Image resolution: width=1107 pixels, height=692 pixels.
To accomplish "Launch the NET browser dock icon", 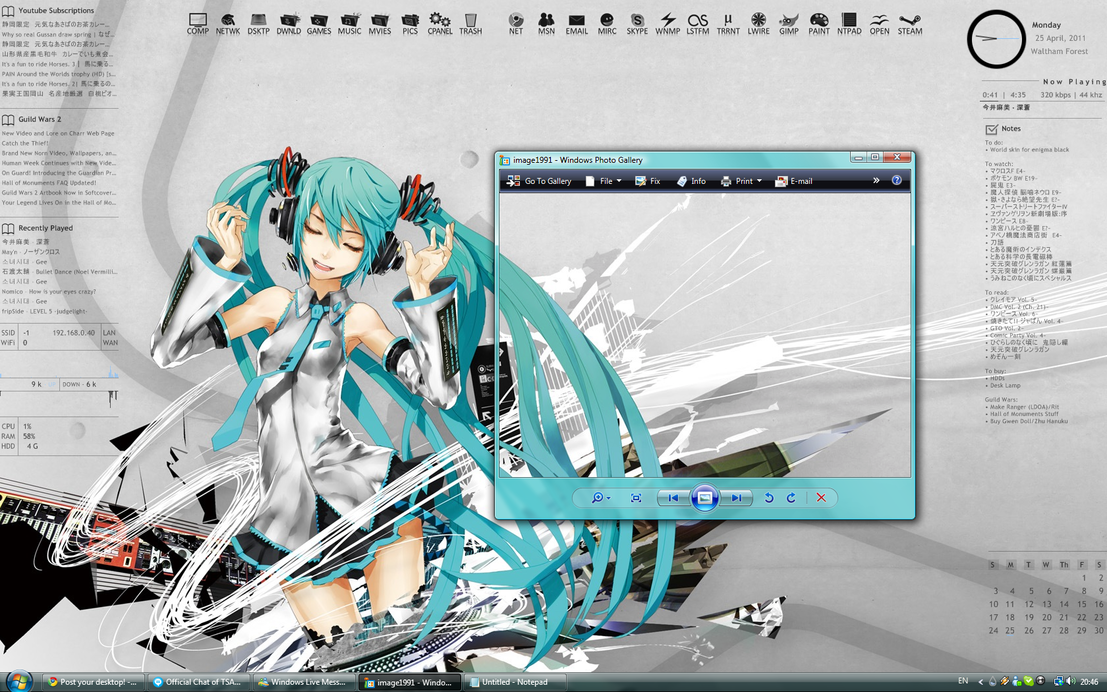I will pos(516,23).
